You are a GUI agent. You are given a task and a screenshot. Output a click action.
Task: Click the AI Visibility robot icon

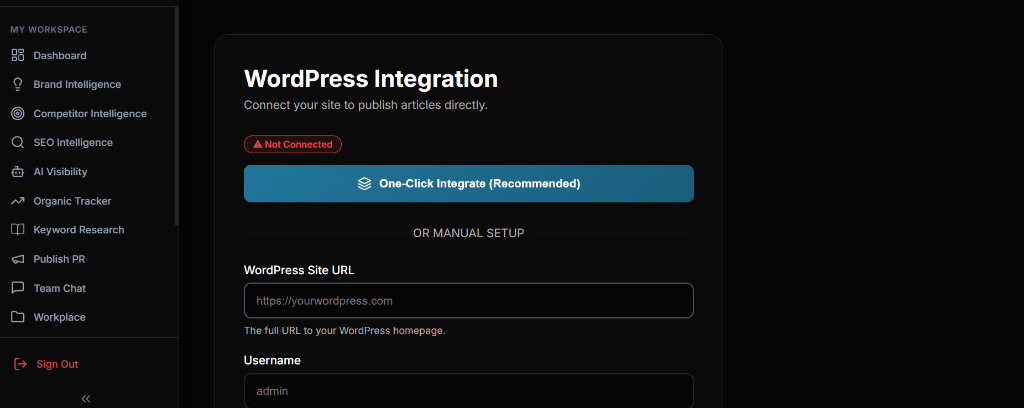pos(18,172)
